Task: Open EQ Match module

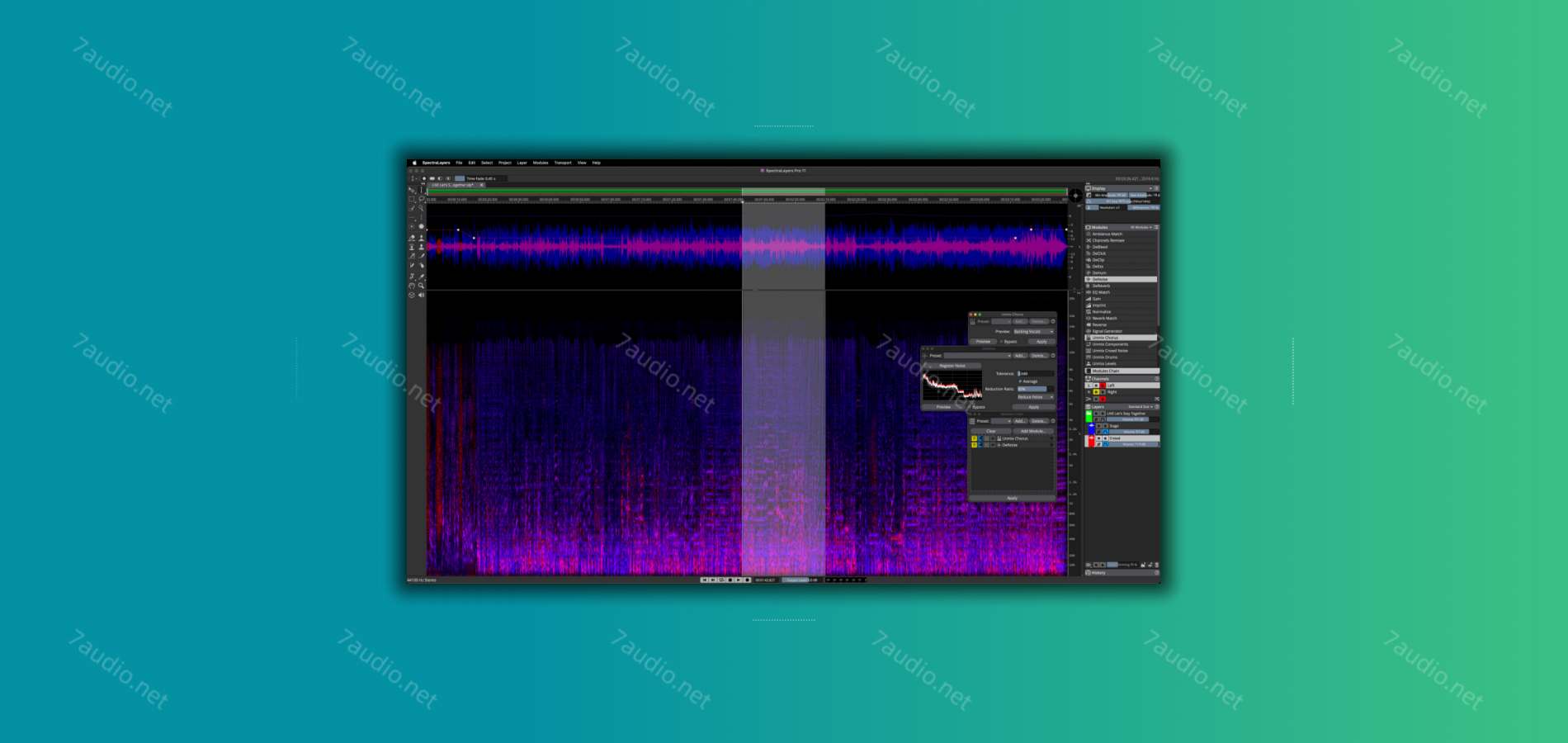Action: (x=1121, y=292)
